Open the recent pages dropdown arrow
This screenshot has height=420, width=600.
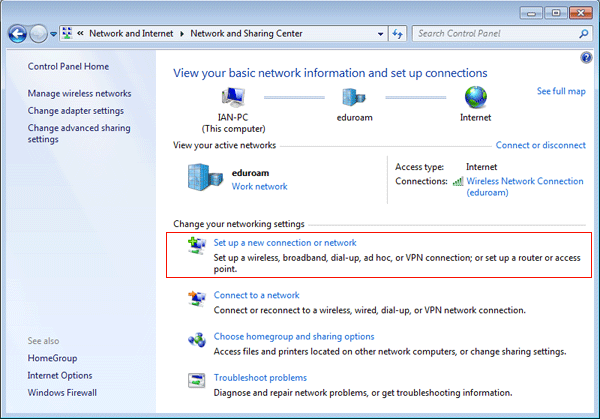click(55, 33)
